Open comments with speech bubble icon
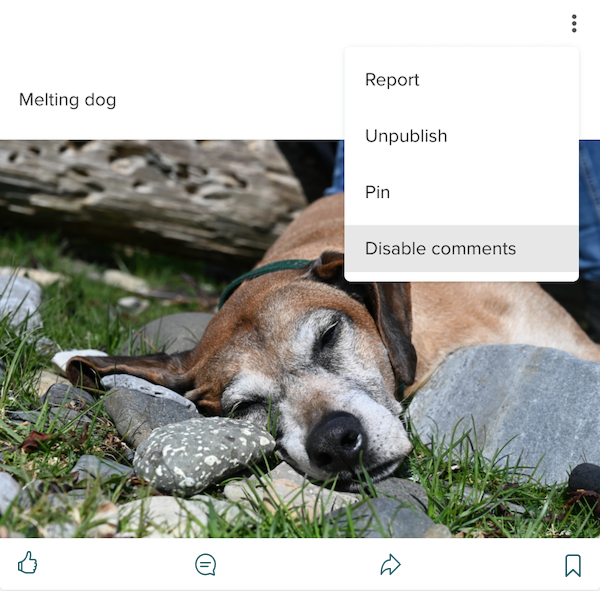600x591 pixels. pyautogui.click(x=206, y=564)
